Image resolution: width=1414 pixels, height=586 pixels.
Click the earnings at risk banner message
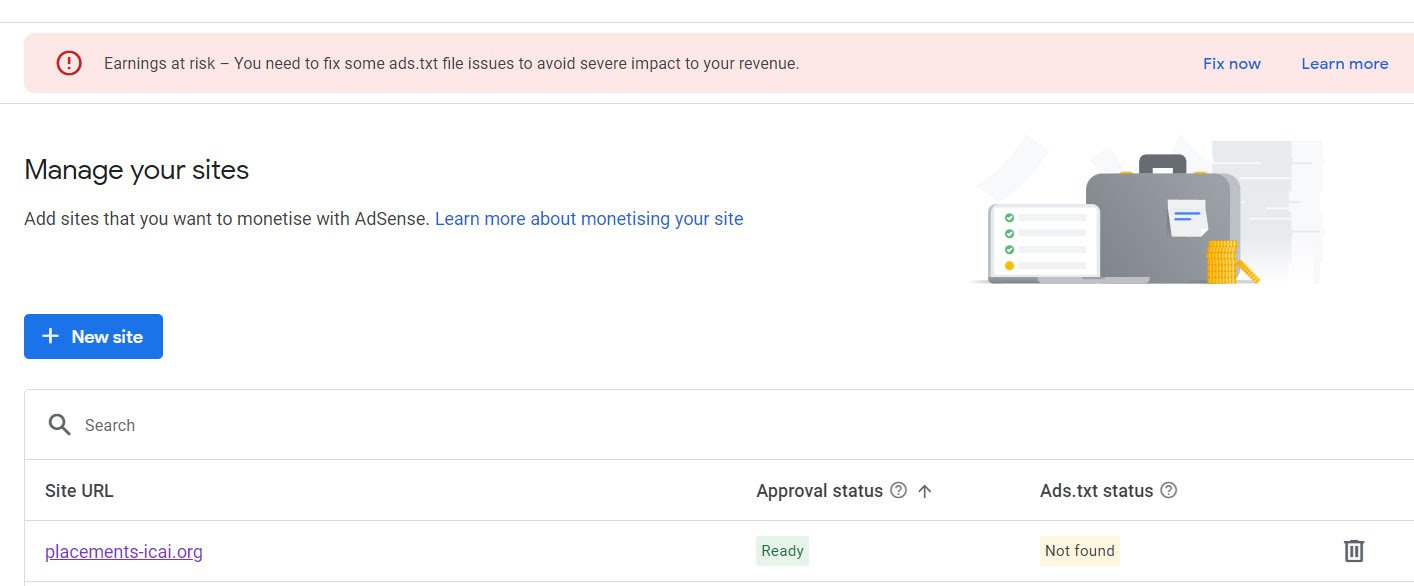[451, 62]
